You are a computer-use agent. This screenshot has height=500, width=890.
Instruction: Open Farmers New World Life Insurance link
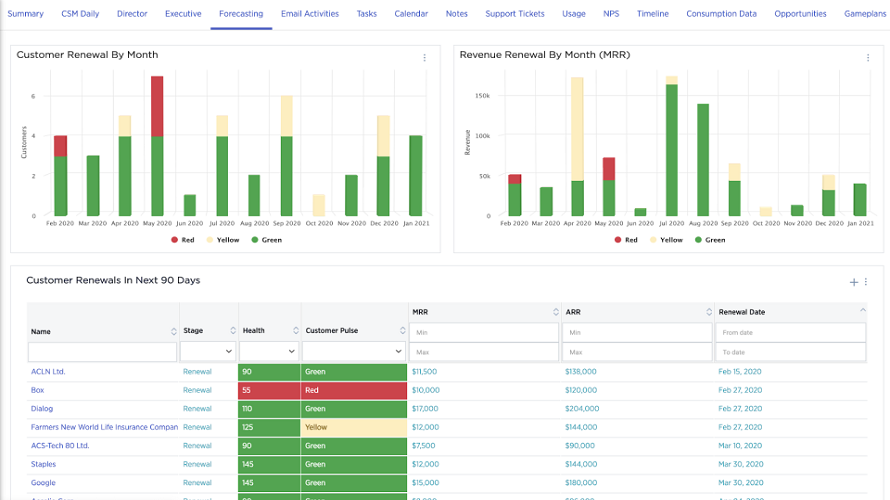pos(104,427)
